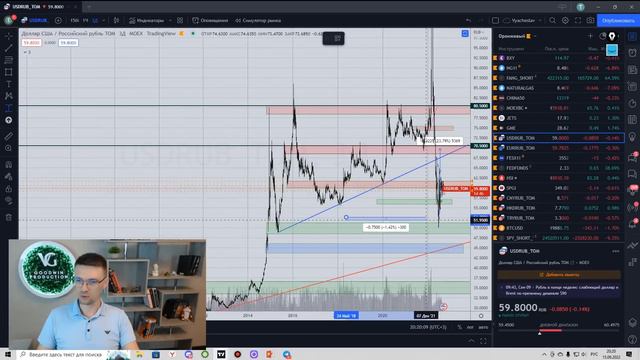Open the Fibonacci tools group
Image resolution: width=640 pixels, height=360 pixels.
(9, 60)
